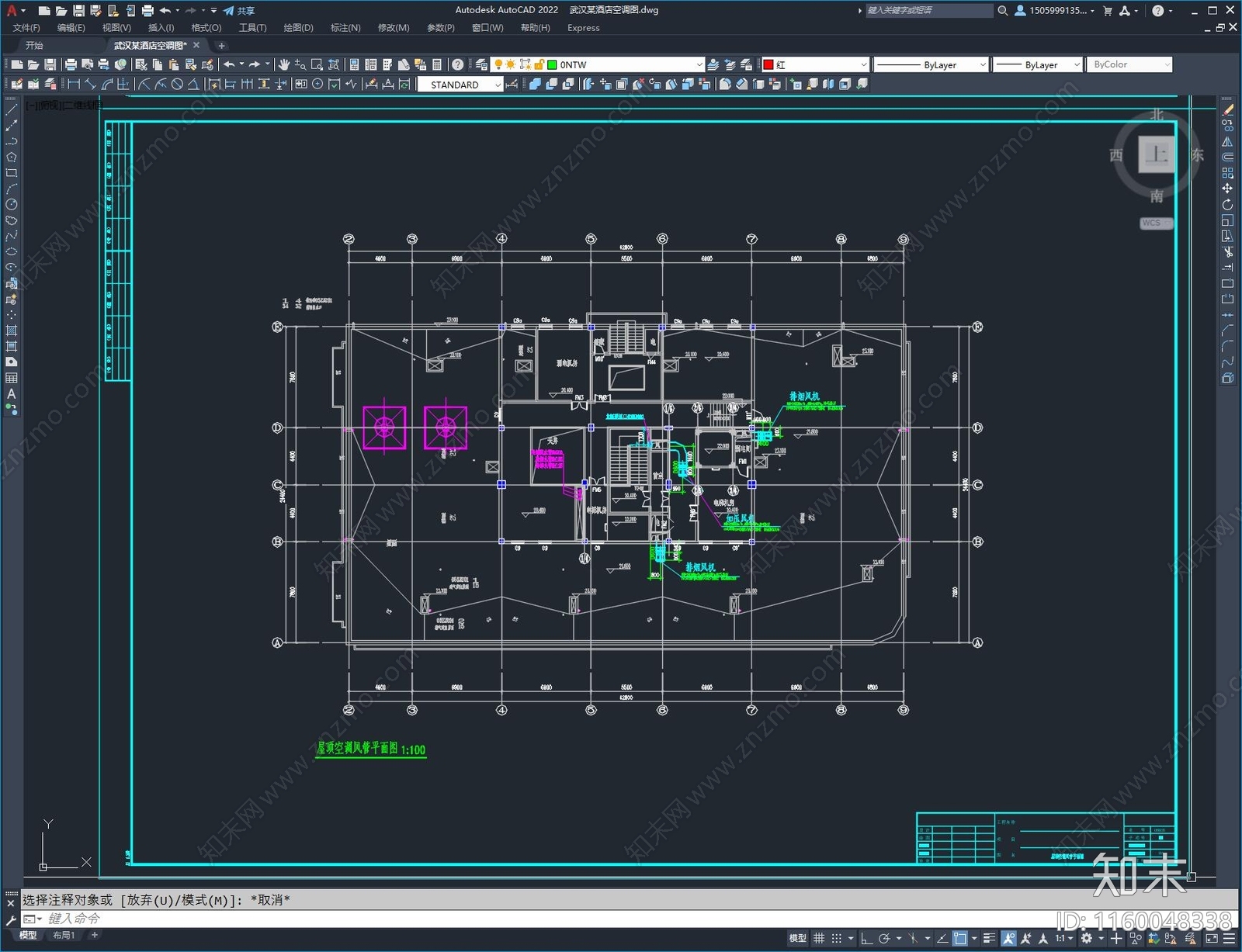Image resolution: width=1242 pixels, height=952 pixels.
Task: Toggle object snap in status bar
Action: coord(960,938)
